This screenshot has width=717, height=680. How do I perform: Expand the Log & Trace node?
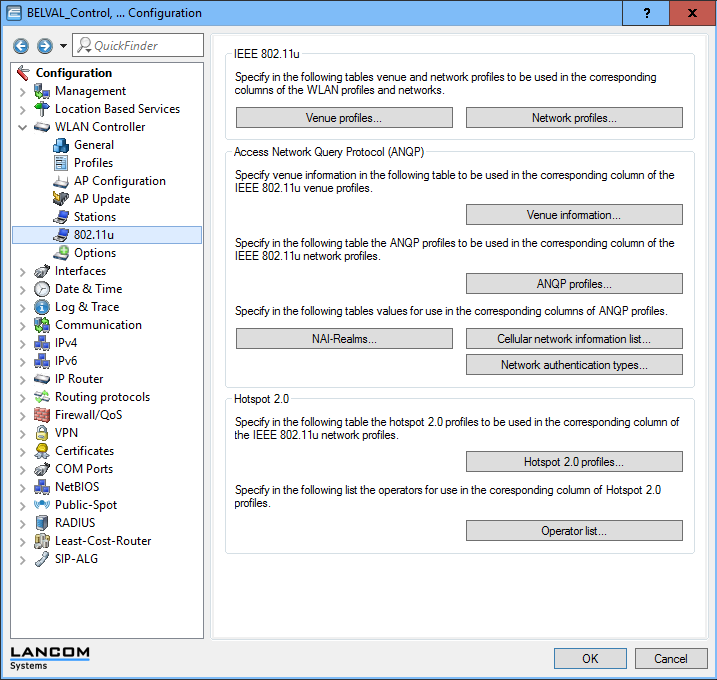pos(22,308)
